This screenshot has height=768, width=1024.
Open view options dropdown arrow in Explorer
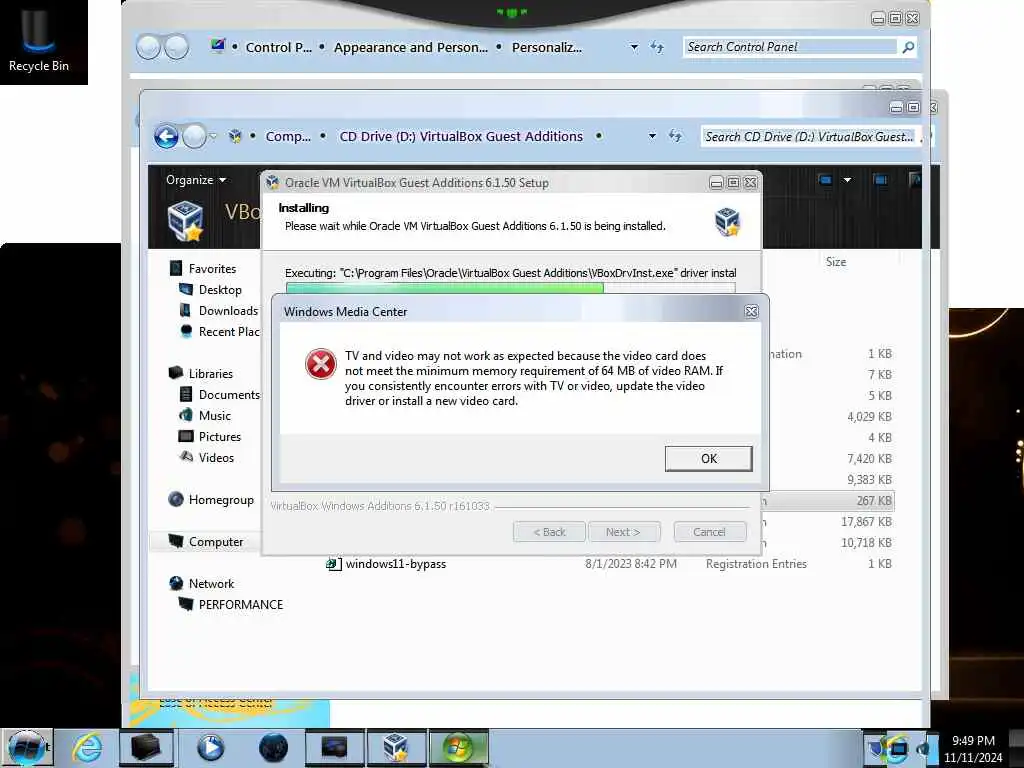847,180
